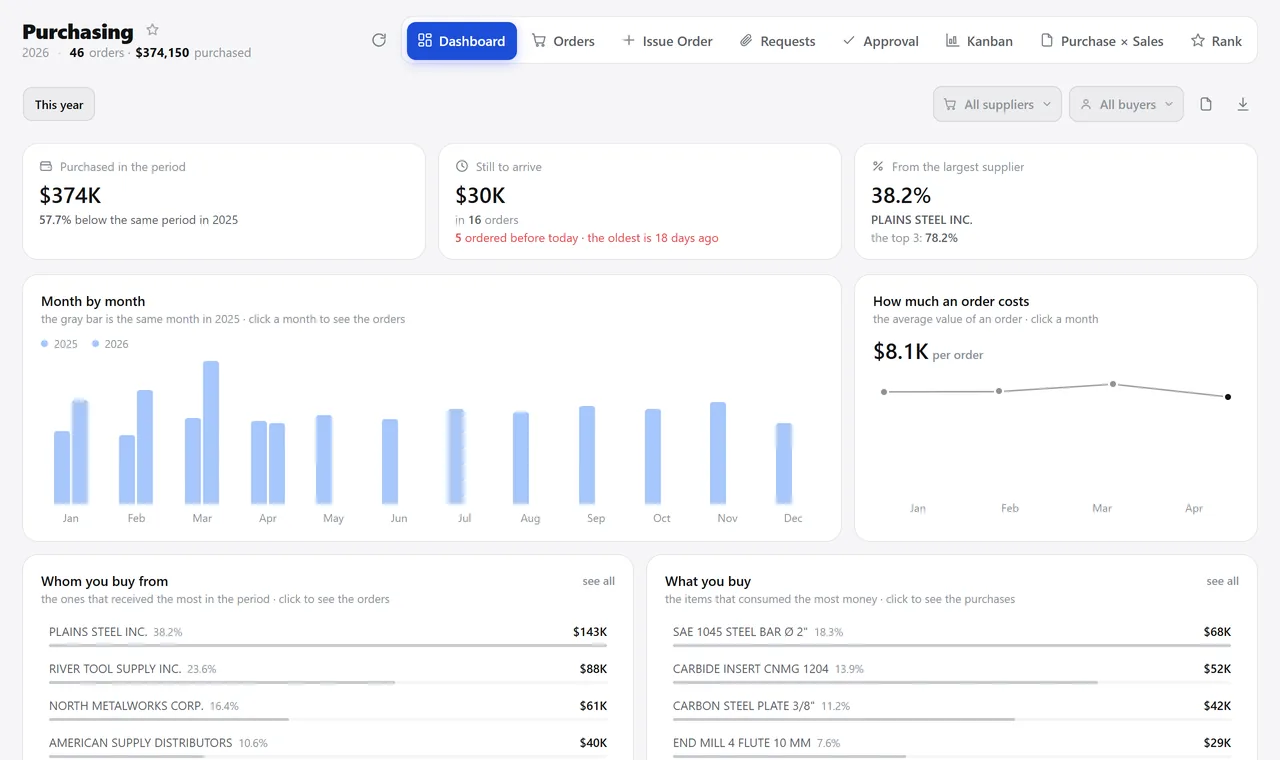The image size is (1280, 760).
Task: Click the download icon in the filter bar
Action: [x=1243, y=104]
